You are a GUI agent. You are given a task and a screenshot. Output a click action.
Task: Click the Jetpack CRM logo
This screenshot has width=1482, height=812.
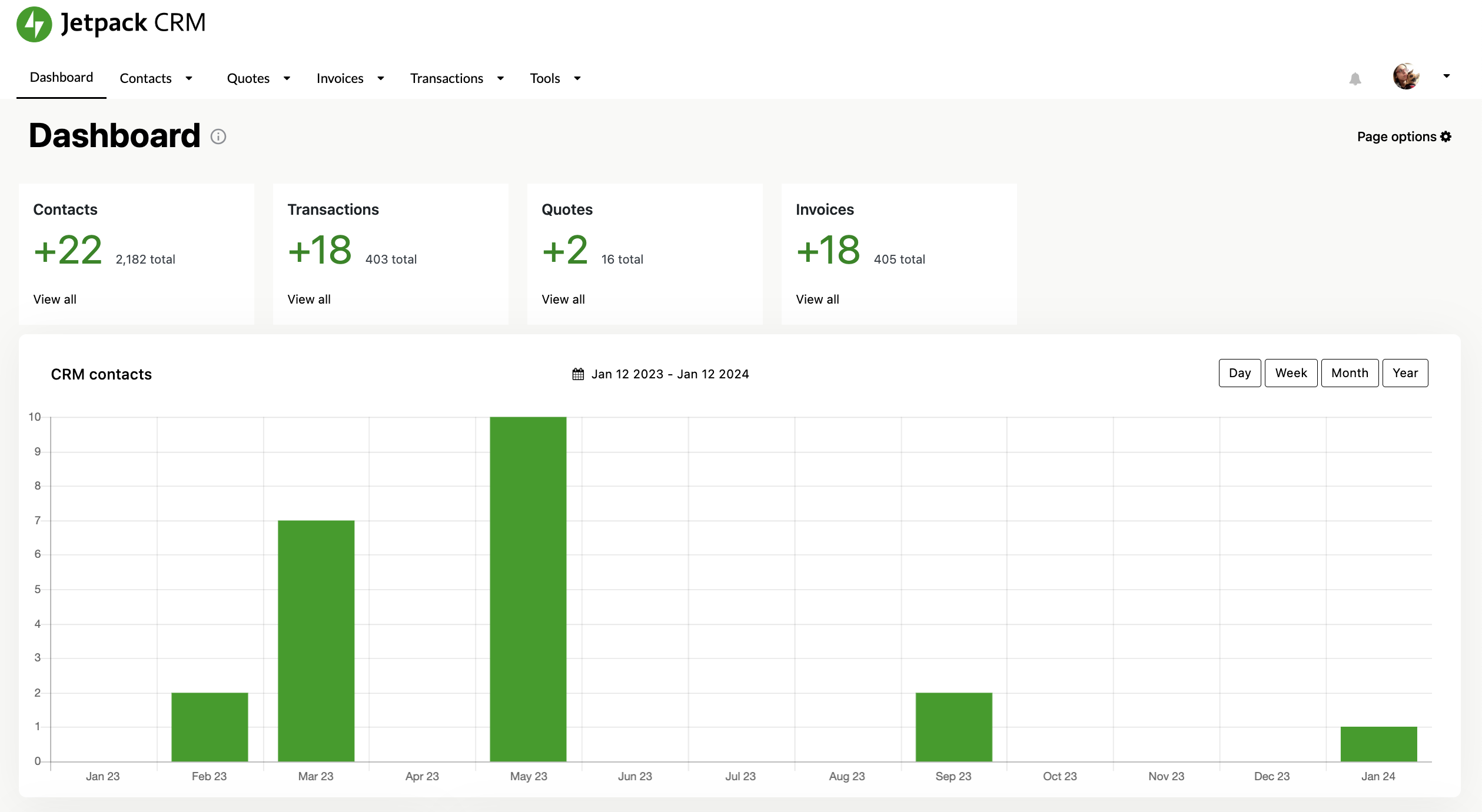[112, 24]
